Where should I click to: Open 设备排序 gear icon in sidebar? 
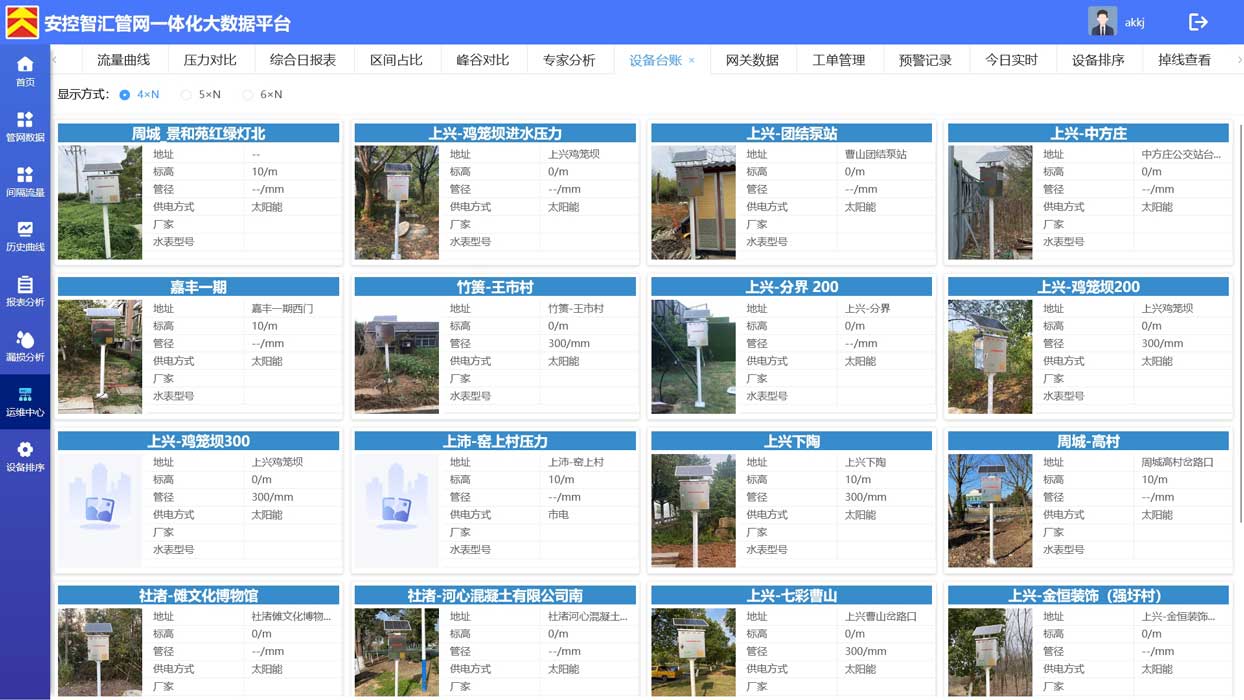pyautogui.click(x=25, y=456)
